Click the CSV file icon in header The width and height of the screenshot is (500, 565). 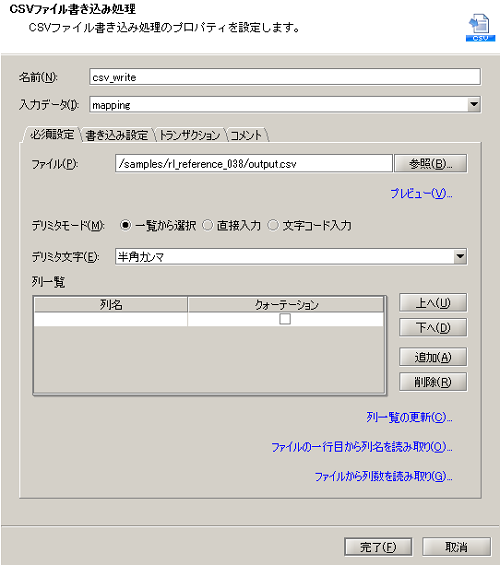[x=480, y=27]
